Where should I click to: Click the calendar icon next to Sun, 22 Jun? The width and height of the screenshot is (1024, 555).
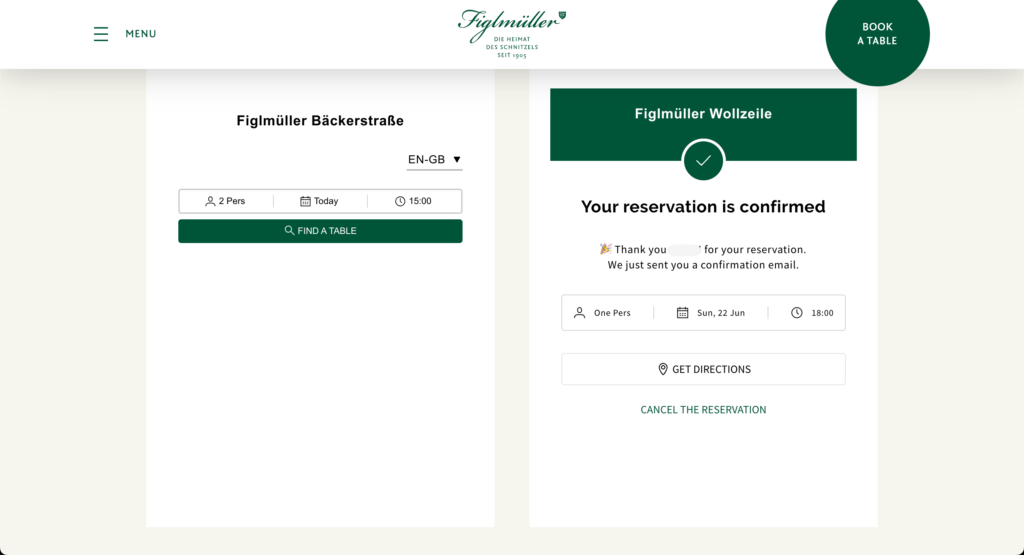tap(682, 313)
